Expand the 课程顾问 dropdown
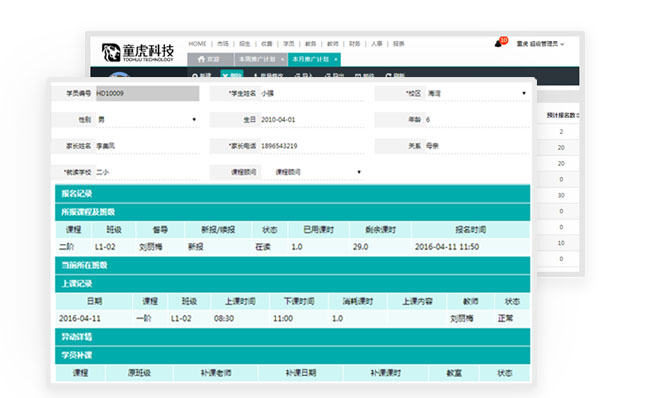667x398 pixels. coord(313,172)
